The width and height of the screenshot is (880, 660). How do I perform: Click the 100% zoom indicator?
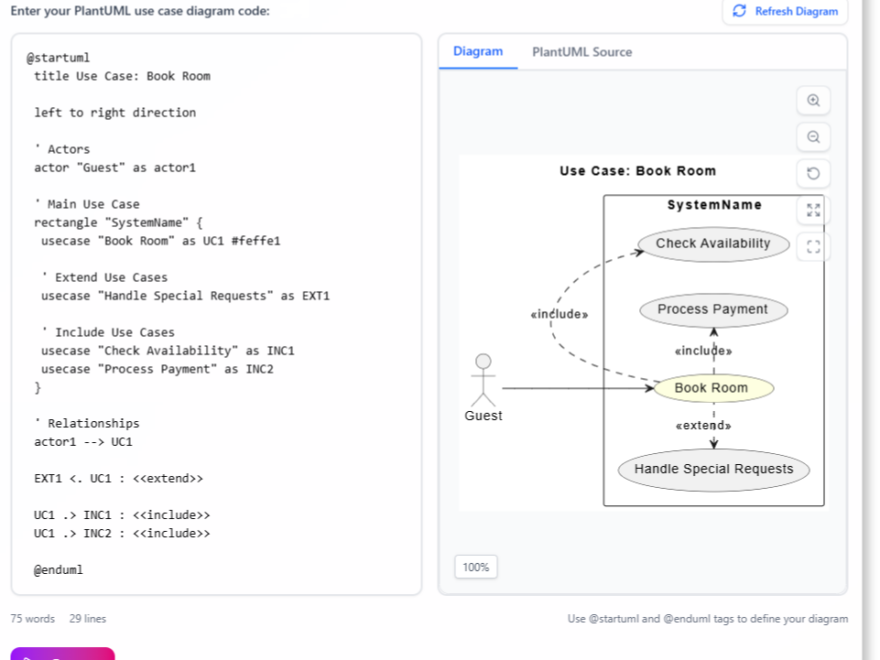(x=475, y=566)
